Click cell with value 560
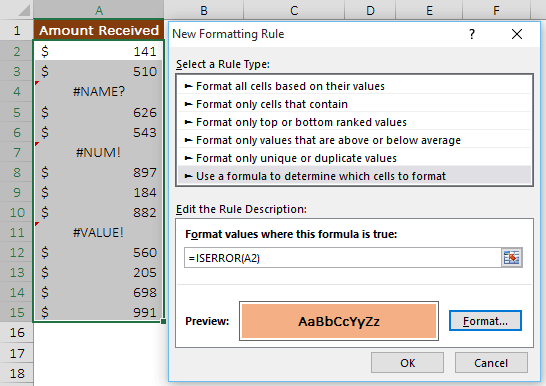 click(99, 252)
